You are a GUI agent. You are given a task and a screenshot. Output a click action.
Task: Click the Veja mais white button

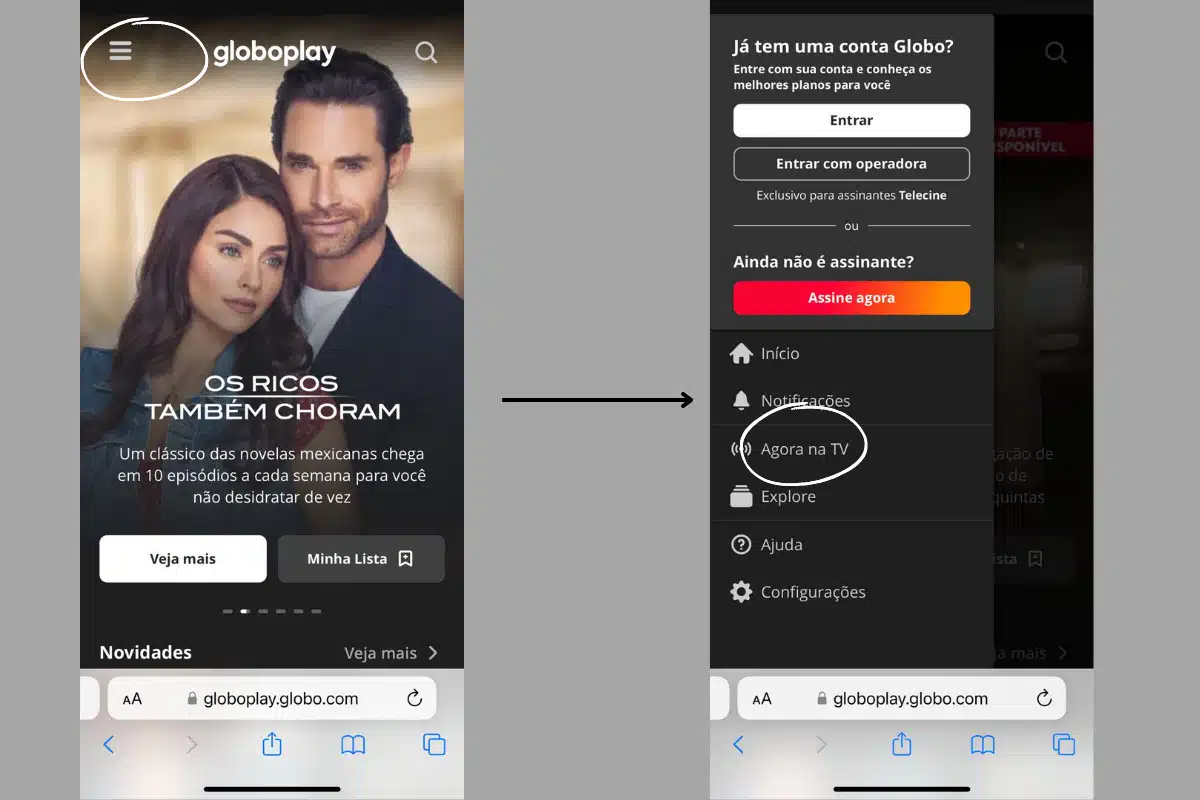[183, 559]
